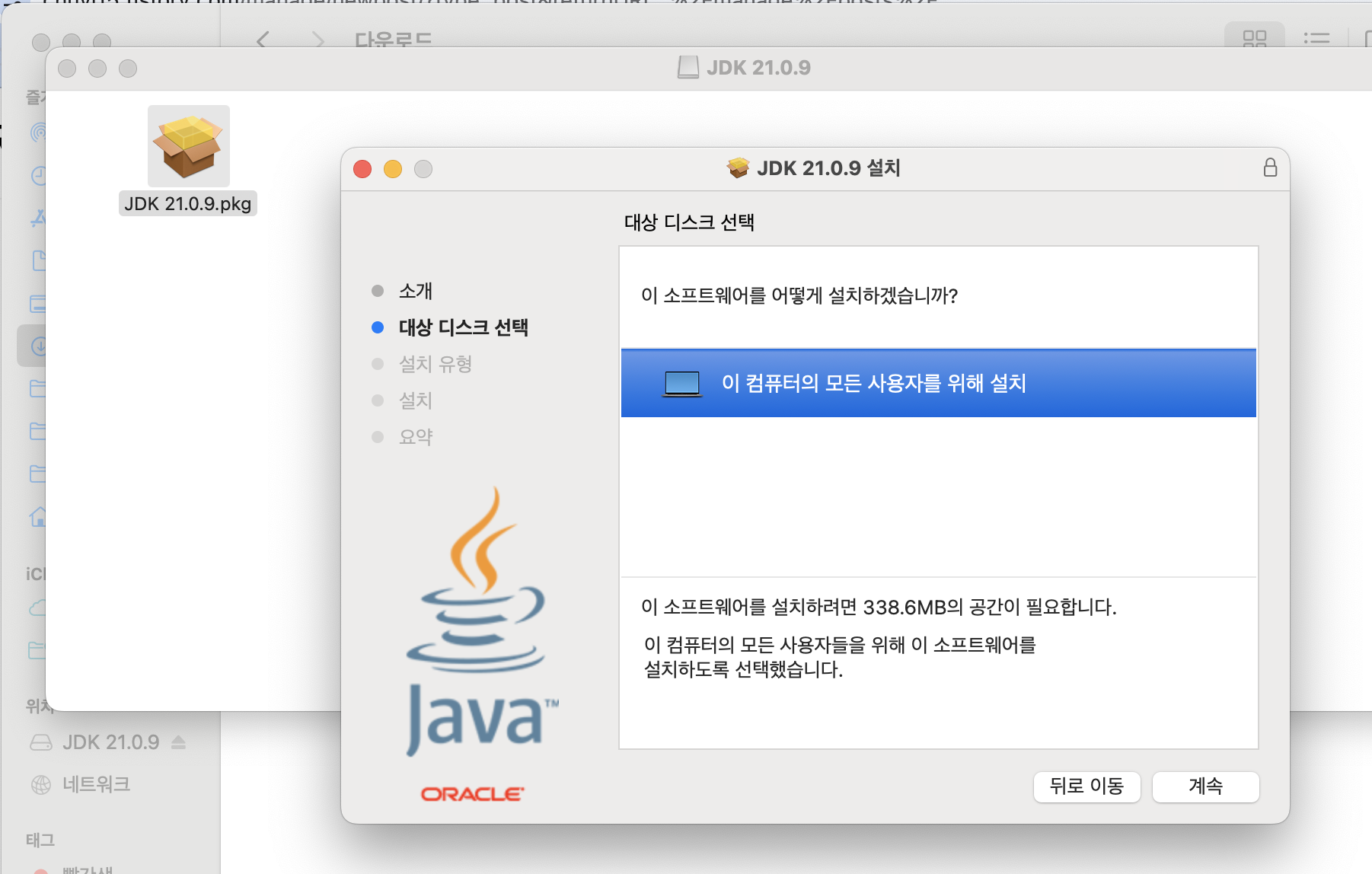The height and width of the screenshot is (874, 1372).
Task: Click the JDK 21.0.9.pkg package icon
Action: pyautogui.click(x=189, y=146)
